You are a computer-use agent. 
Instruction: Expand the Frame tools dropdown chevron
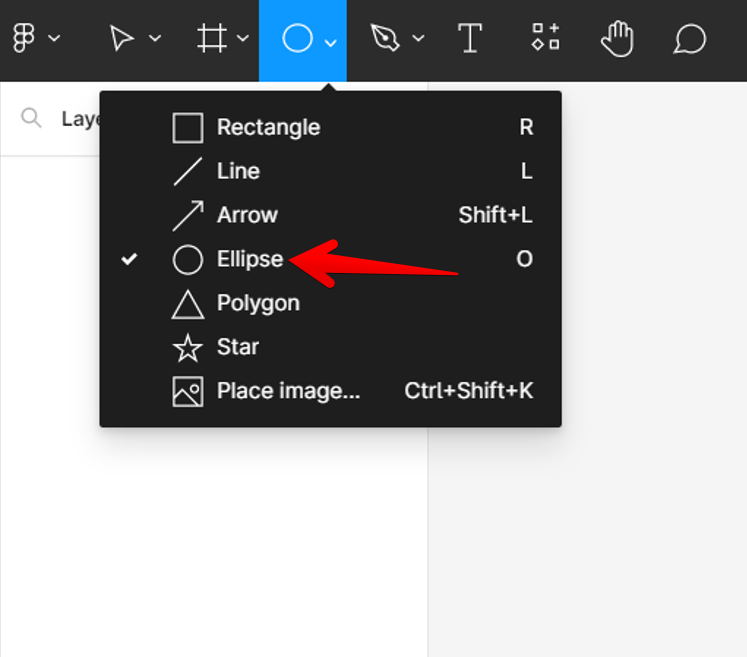click(243, 40)
